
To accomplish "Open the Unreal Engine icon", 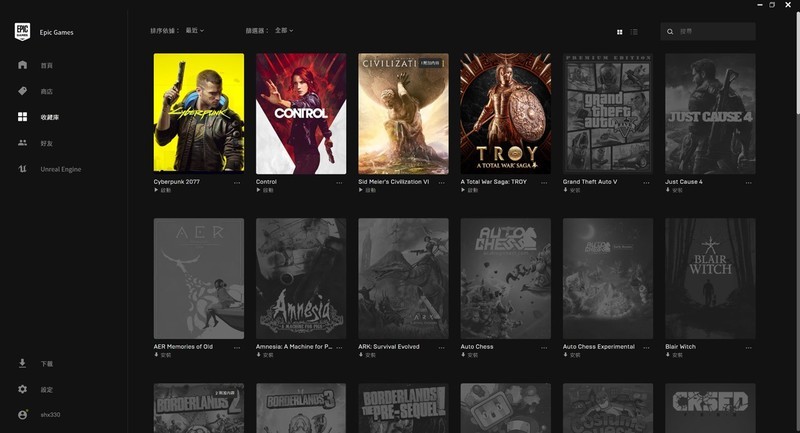I will pos(22,169).
